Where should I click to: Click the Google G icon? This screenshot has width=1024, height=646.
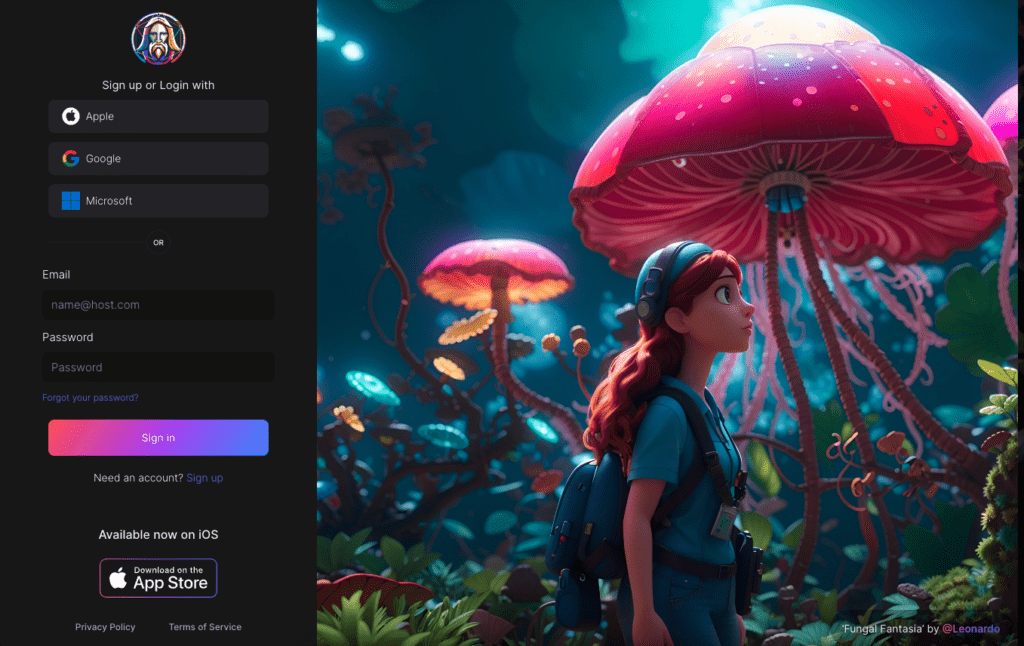click(71, 159)
